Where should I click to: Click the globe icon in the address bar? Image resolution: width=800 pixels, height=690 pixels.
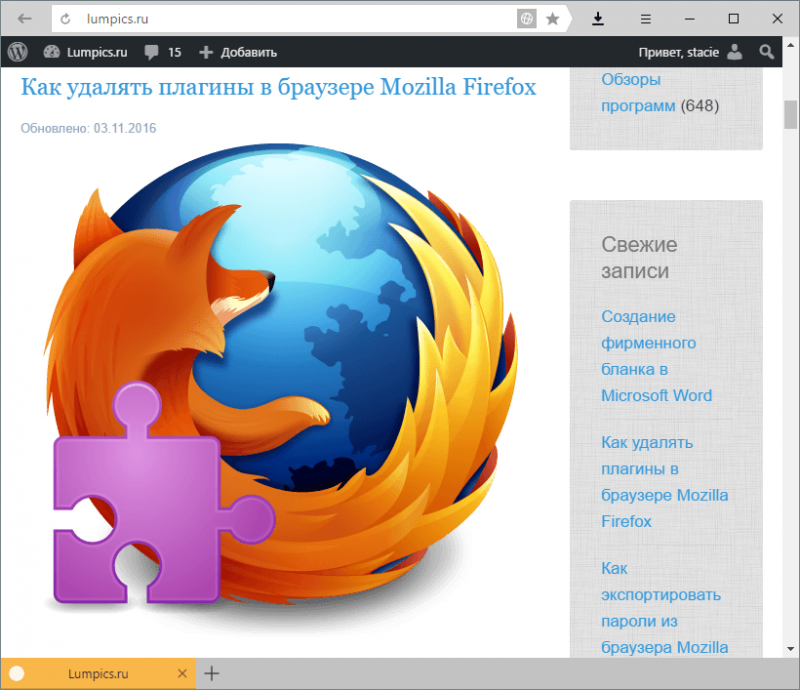pyautogui.click(x=527, y=19)
